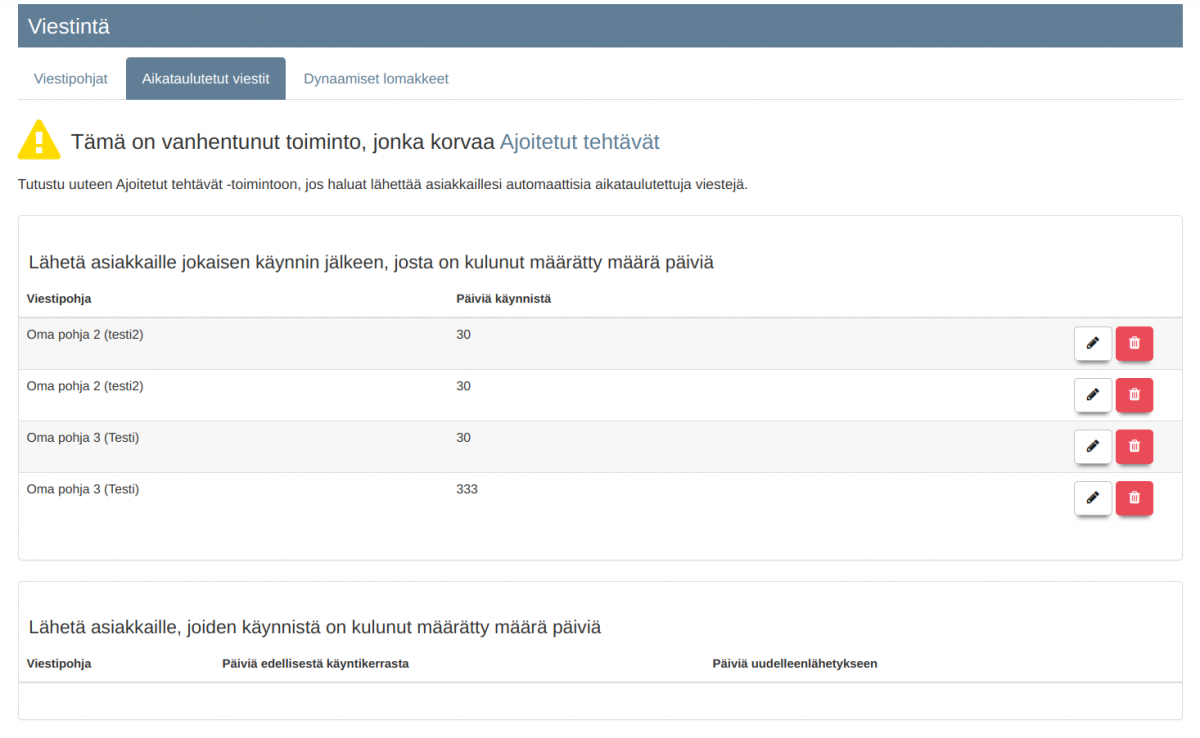Click the Viestipohja column header
Image resolution: width=1200 pixels, height=738 pixels.
click(x=59, y=298)
